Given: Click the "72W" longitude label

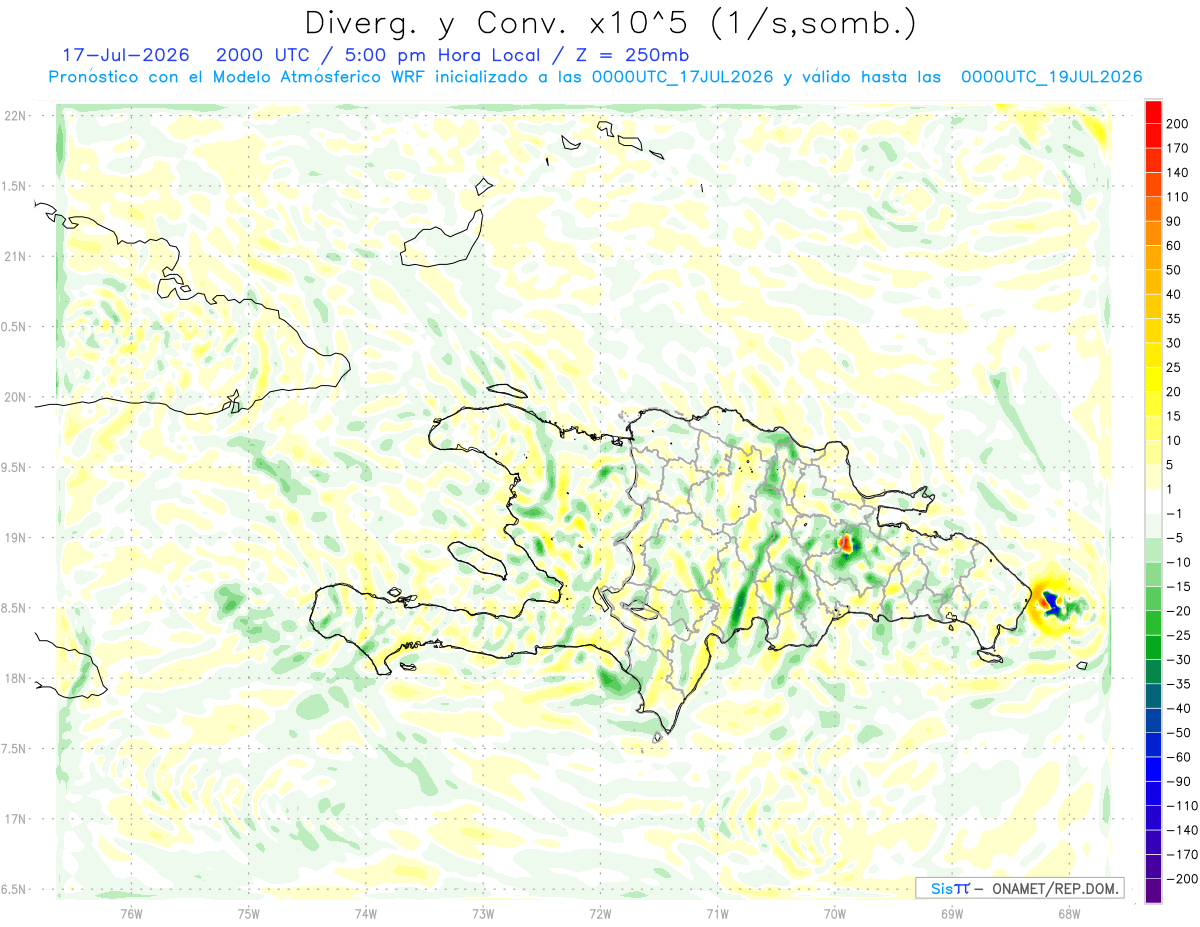Looking at the screenshot, I should (600, 913).
